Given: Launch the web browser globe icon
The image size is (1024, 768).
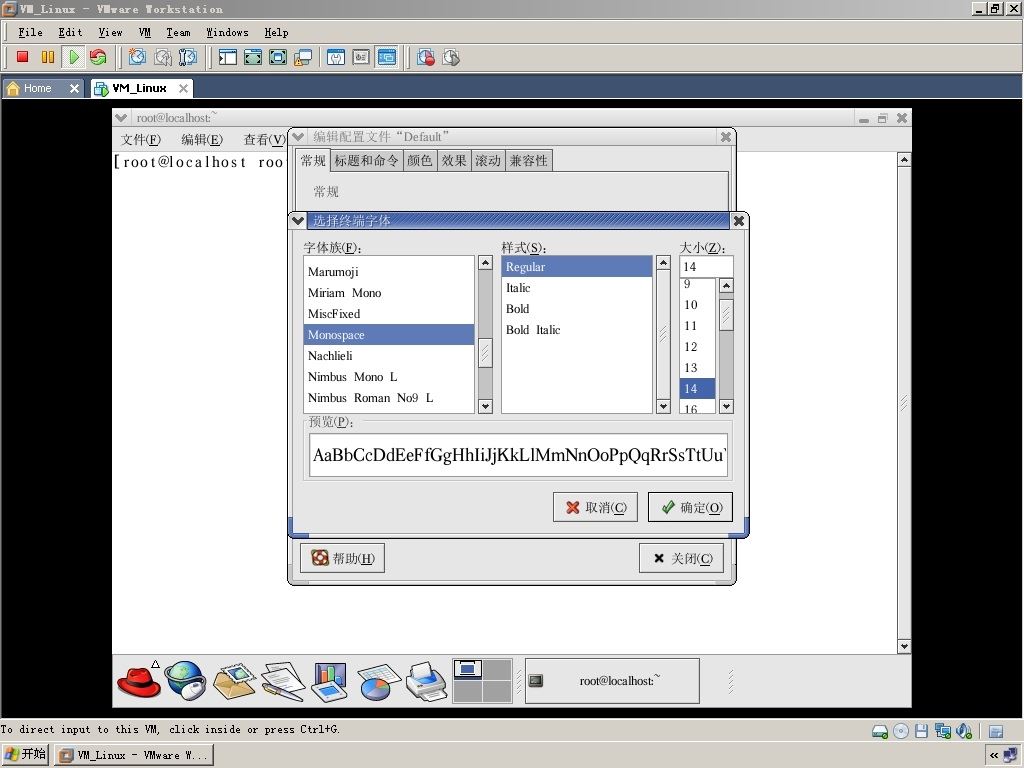Looking at the screenshot, I should [x=185, y=680].
